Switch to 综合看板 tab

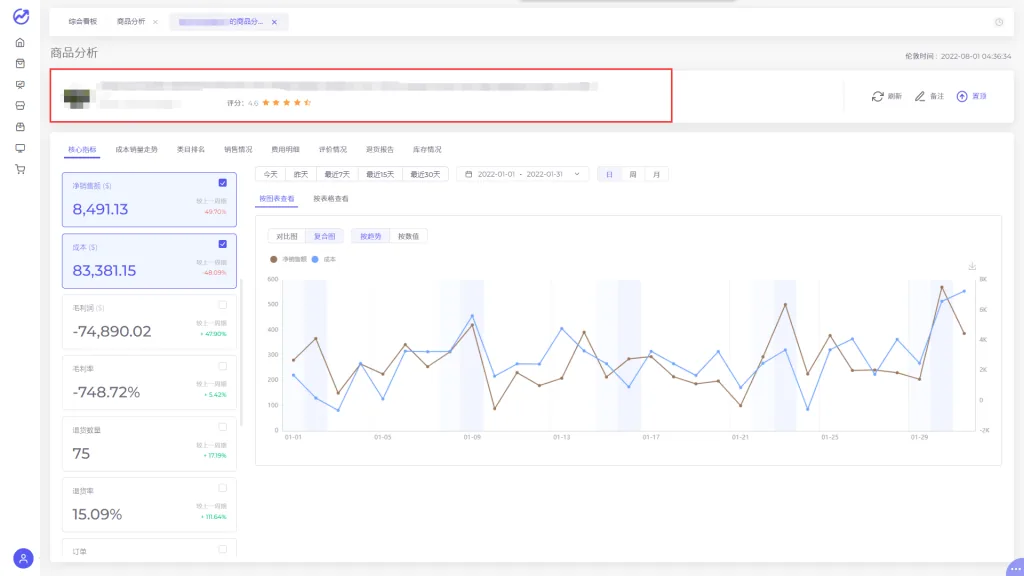tap(82, 22)
